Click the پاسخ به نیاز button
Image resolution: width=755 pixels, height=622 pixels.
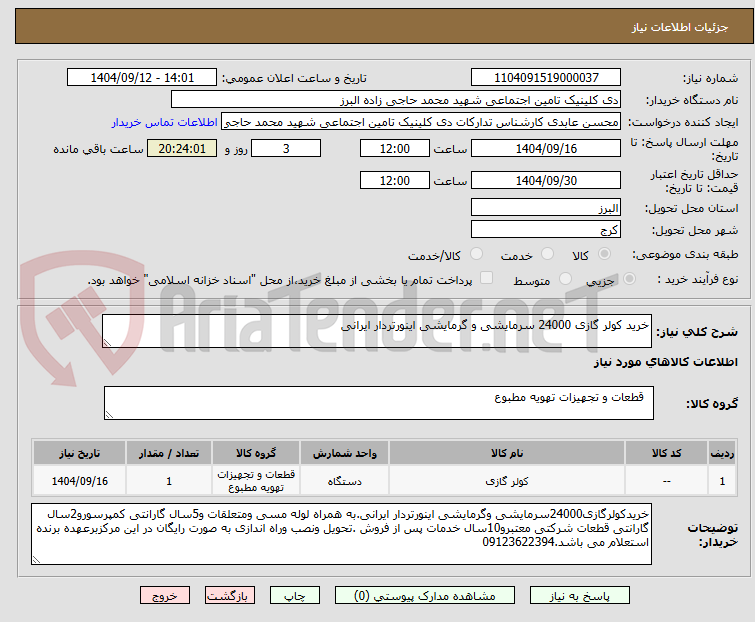click(580, 596)
